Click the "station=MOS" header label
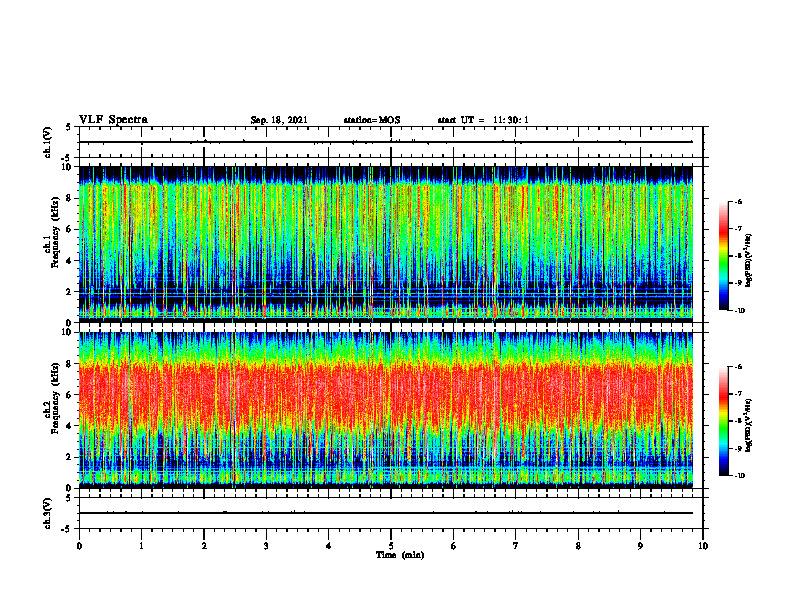The height and width of the screenshot is (612, 792). tap(372, 120)
